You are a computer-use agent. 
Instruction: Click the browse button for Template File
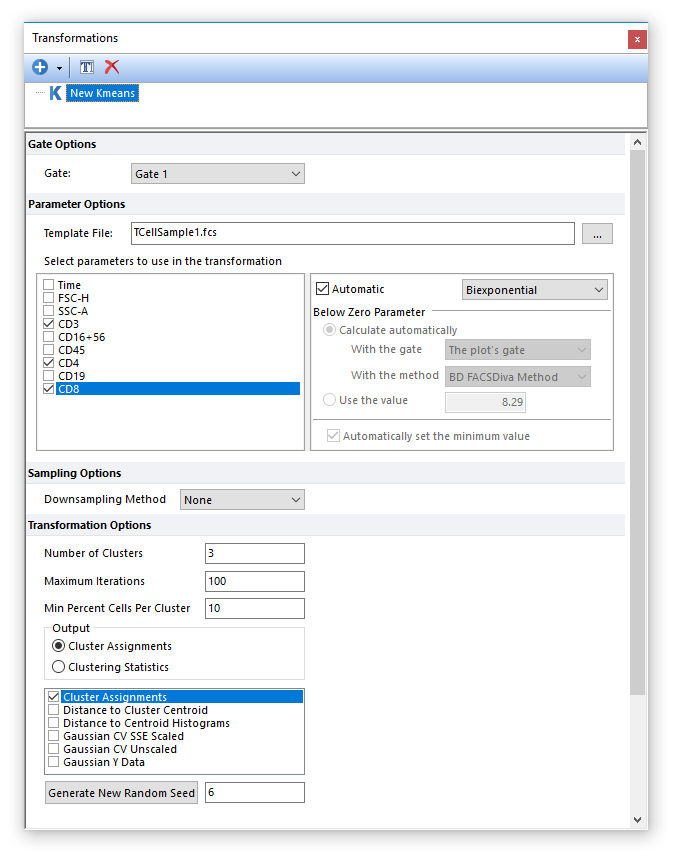pyautogui.click(x=597, y=234)
